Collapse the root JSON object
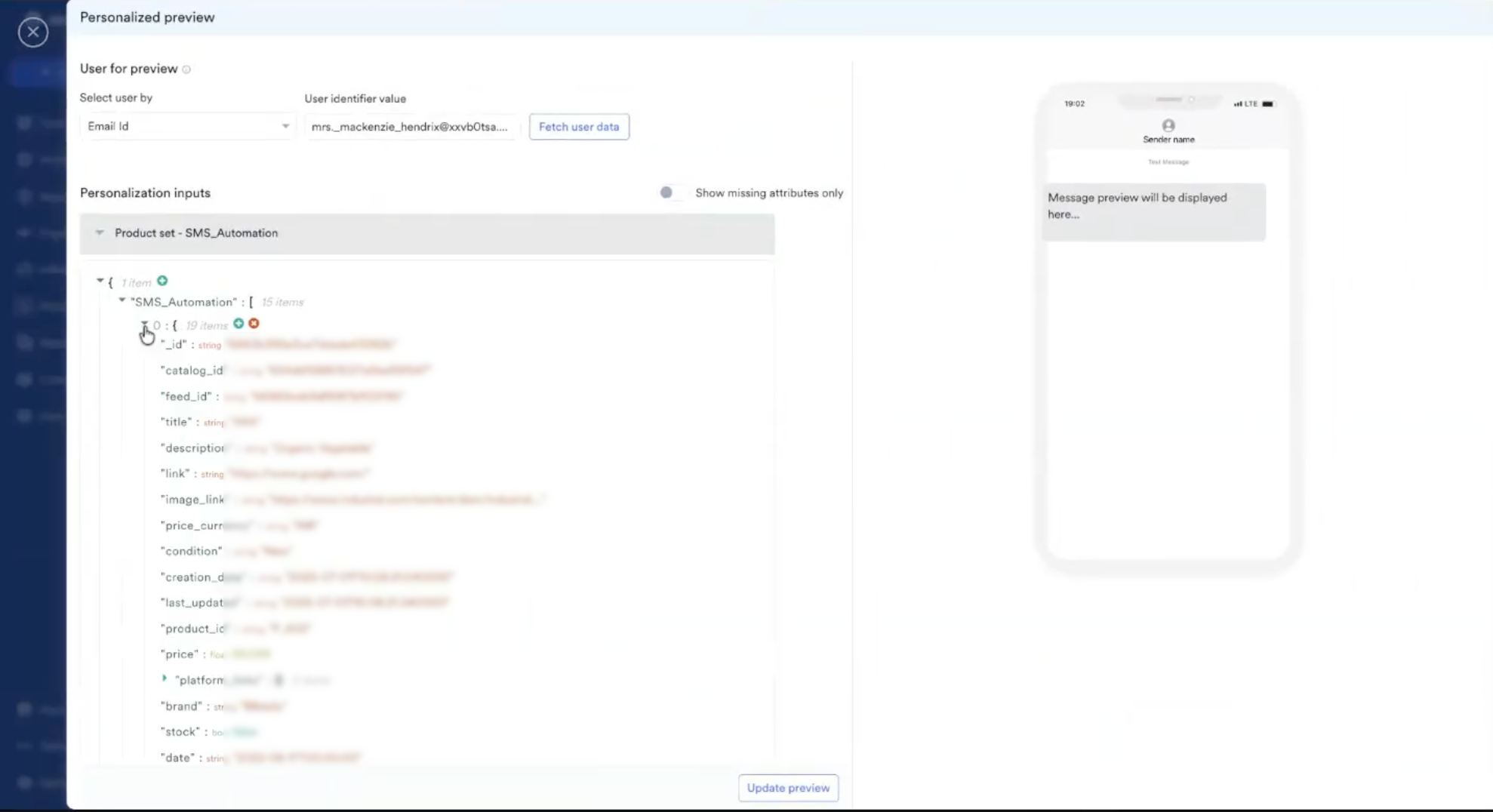 point(100,281)
